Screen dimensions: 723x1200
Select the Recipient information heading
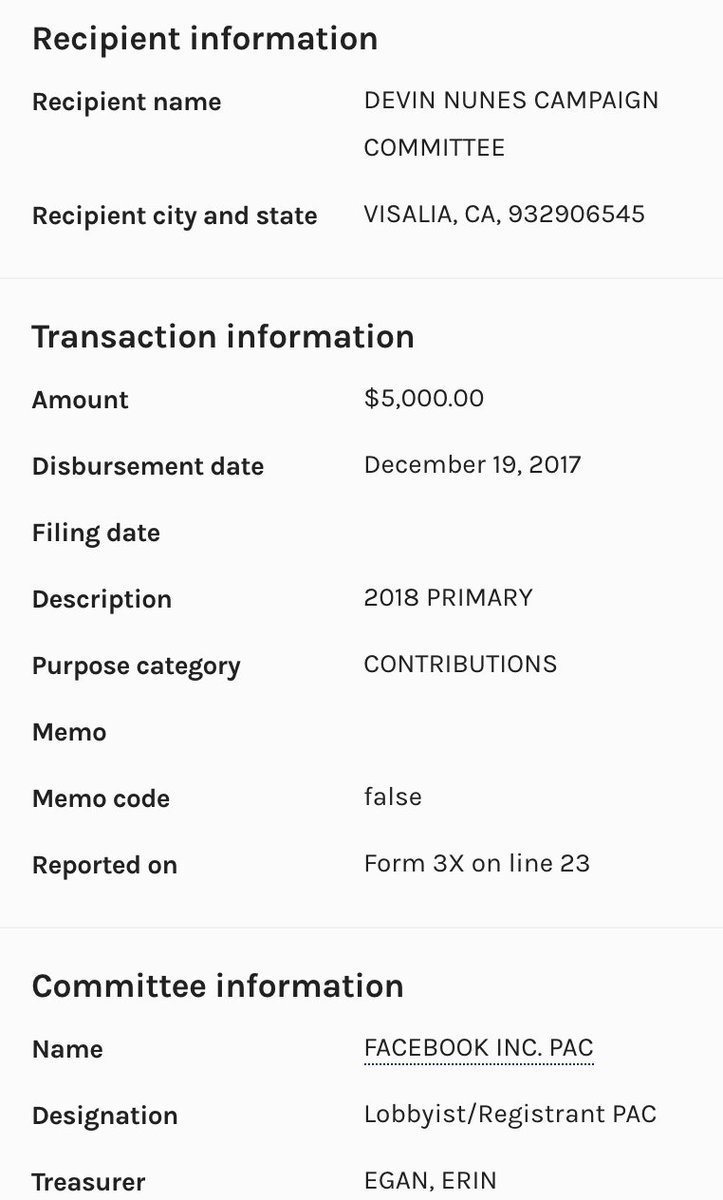[x=205, y=38]
